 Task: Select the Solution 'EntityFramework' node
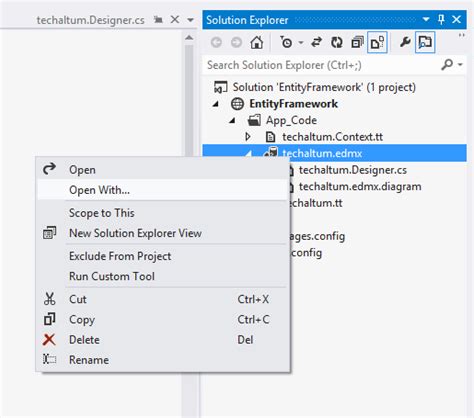coord(324,87)
